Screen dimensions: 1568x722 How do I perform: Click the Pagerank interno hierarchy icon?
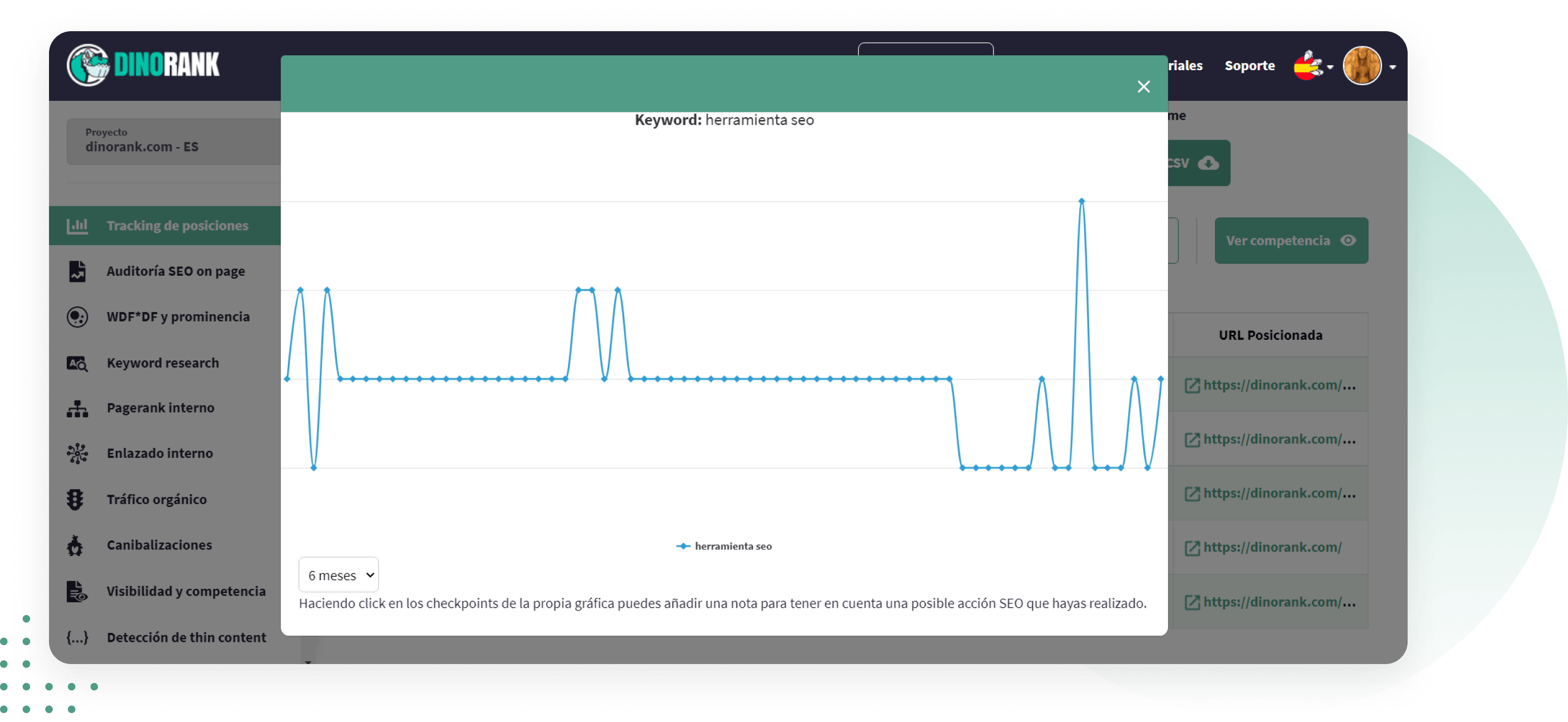pyautogui.click(x=77, y=408)
